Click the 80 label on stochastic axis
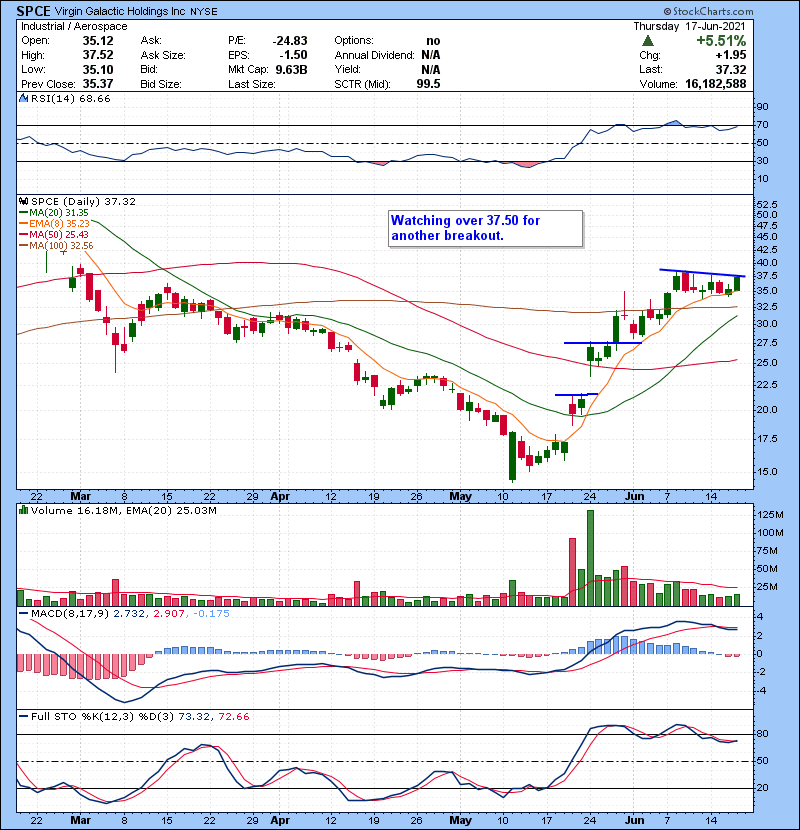 coord(762,734)
